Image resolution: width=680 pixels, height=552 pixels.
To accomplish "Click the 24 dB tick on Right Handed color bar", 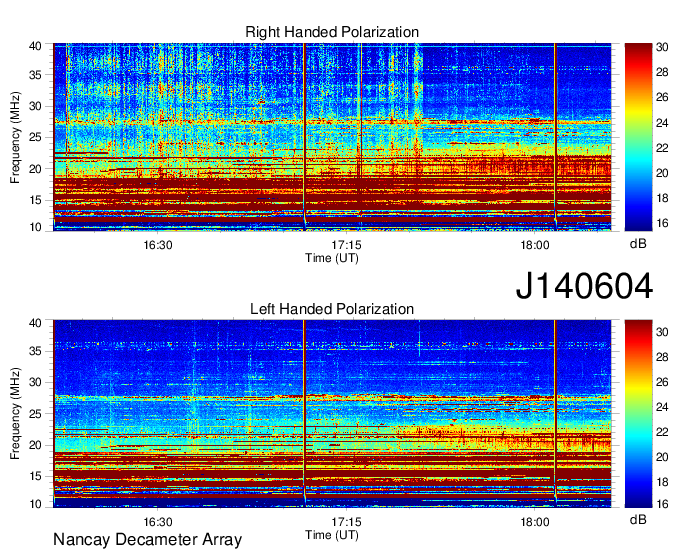I will [662, 123].
